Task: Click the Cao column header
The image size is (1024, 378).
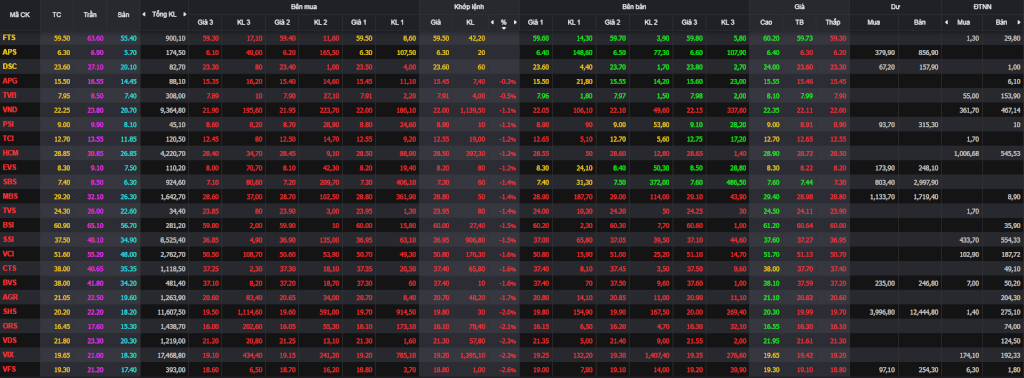Action: pos(766,22)
